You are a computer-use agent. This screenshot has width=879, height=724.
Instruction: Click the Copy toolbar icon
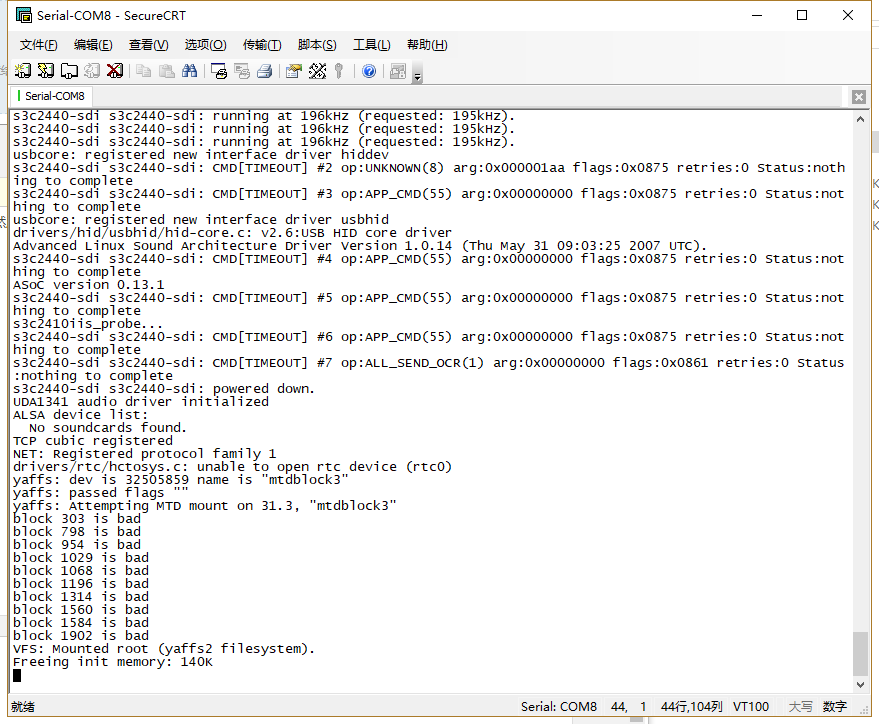pyautogui.click(x=144, y=71)
